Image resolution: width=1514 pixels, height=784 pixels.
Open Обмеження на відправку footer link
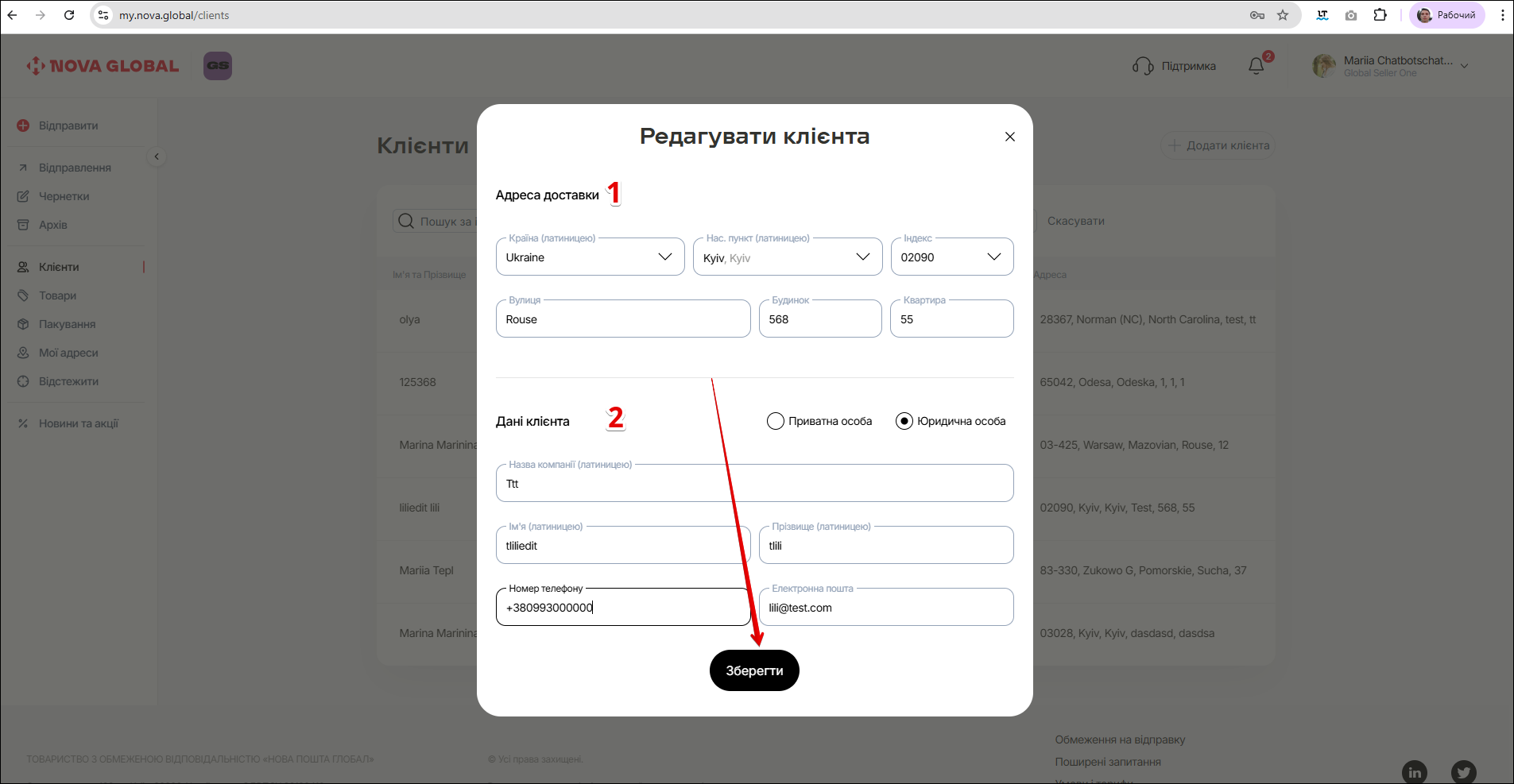(x=1121, y=740)
